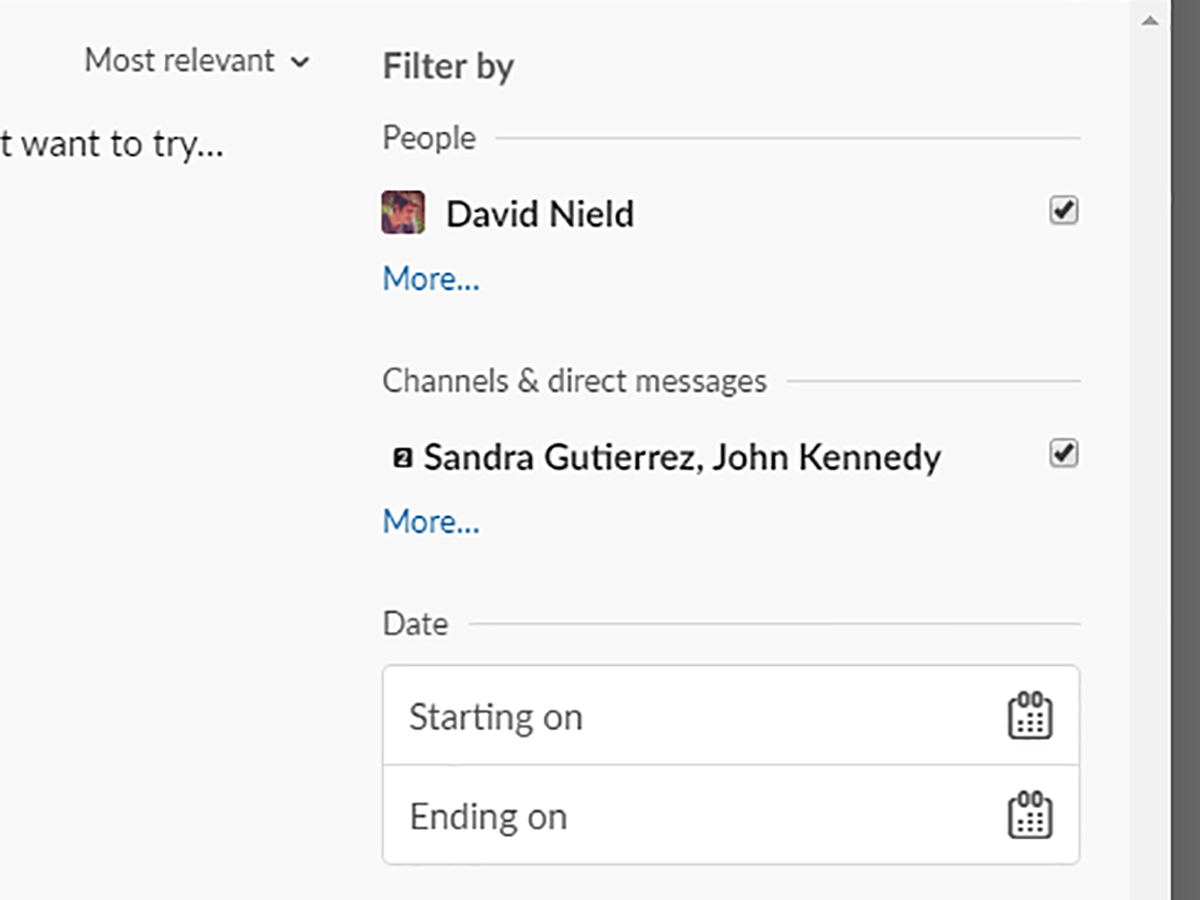Click the People section label
Viewport: 1200px width, 900px height.
click(x=429, y=138)
